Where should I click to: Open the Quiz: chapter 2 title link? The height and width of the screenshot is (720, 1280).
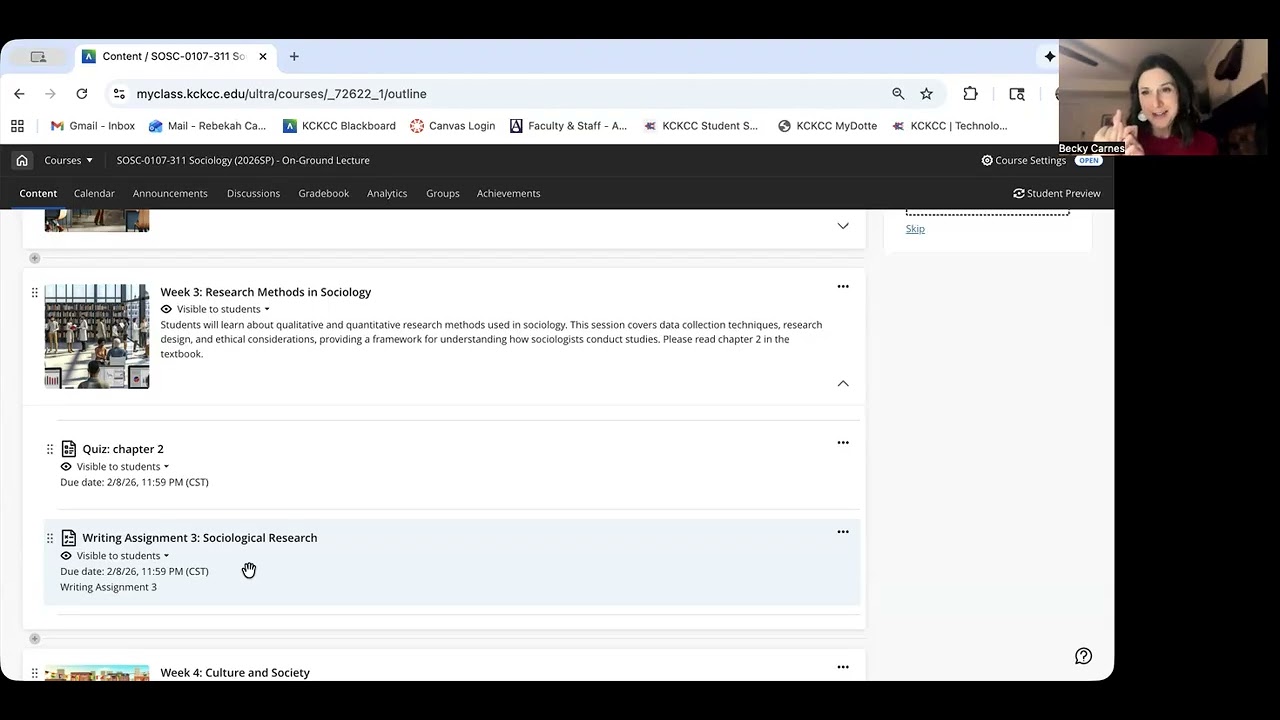(x=123, y=449)
